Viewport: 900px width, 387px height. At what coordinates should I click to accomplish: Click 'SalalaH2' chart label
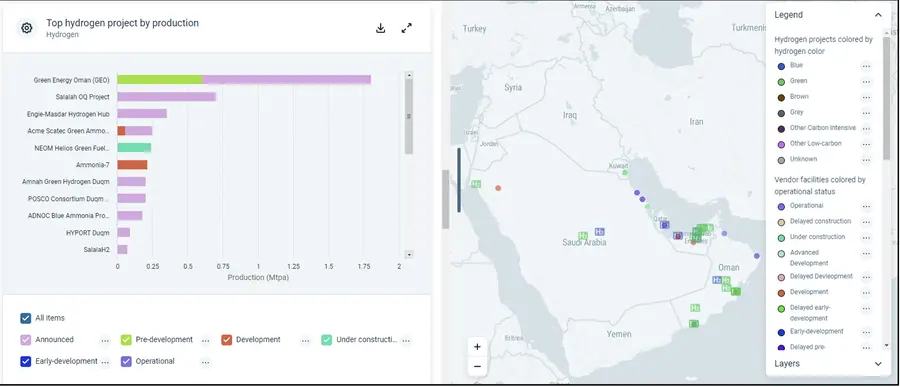pyautogui.click(x=96, y=250)
